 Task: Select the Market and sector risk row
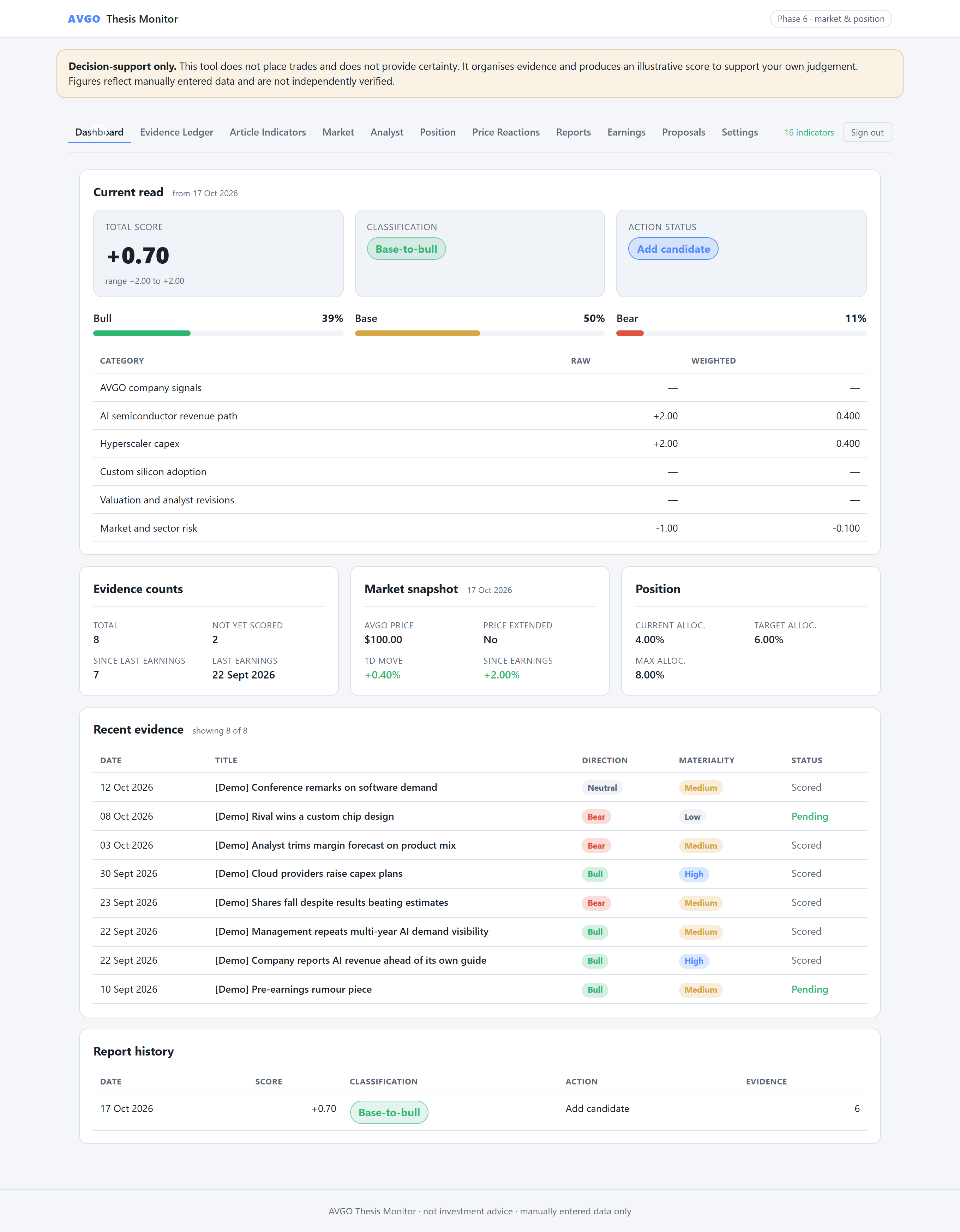[480, 528]
